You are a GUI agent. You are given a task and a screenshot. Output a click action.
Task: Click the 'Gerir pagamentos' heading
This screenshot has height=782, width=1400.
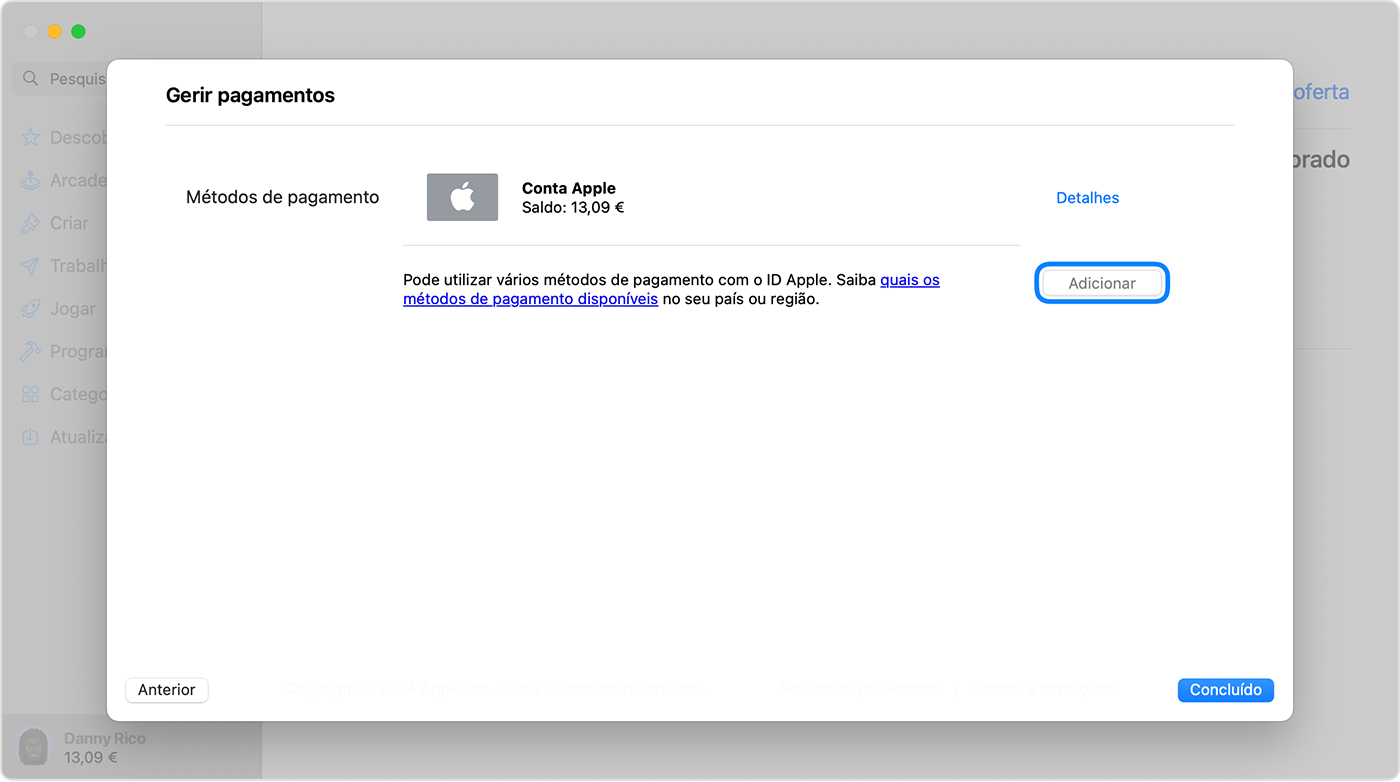click(x=250, y=96)
